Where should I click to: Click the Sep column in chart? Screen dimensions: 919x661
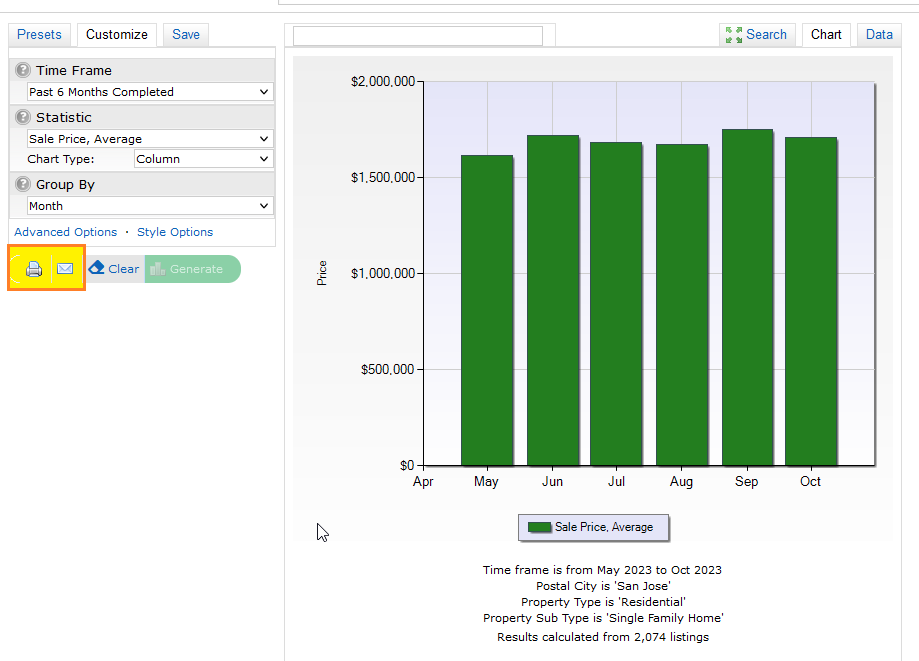click(747, 298)
